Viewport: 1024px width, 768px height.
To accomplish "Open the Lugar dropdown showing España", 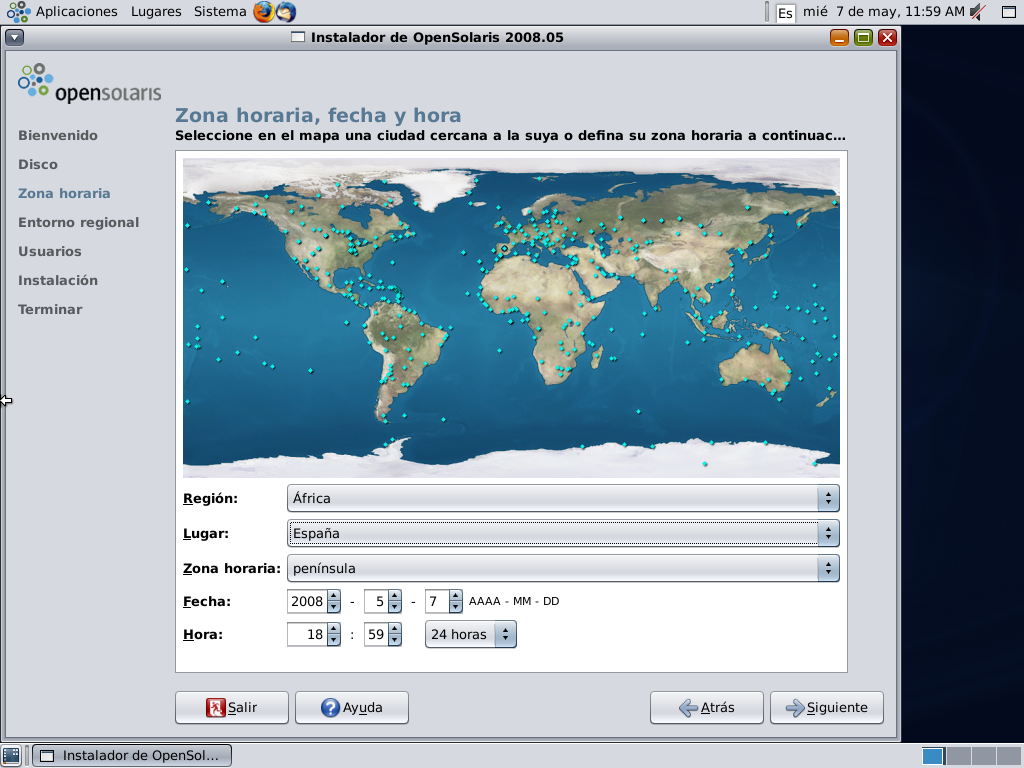I will click(562, 533).
